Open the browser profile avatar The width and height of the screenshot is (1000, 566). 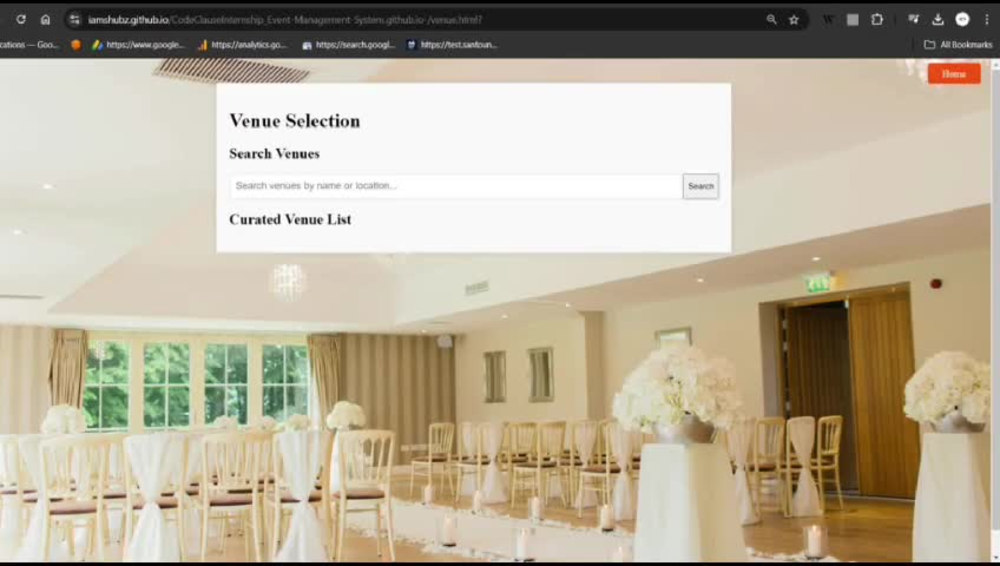pos(962,20)
